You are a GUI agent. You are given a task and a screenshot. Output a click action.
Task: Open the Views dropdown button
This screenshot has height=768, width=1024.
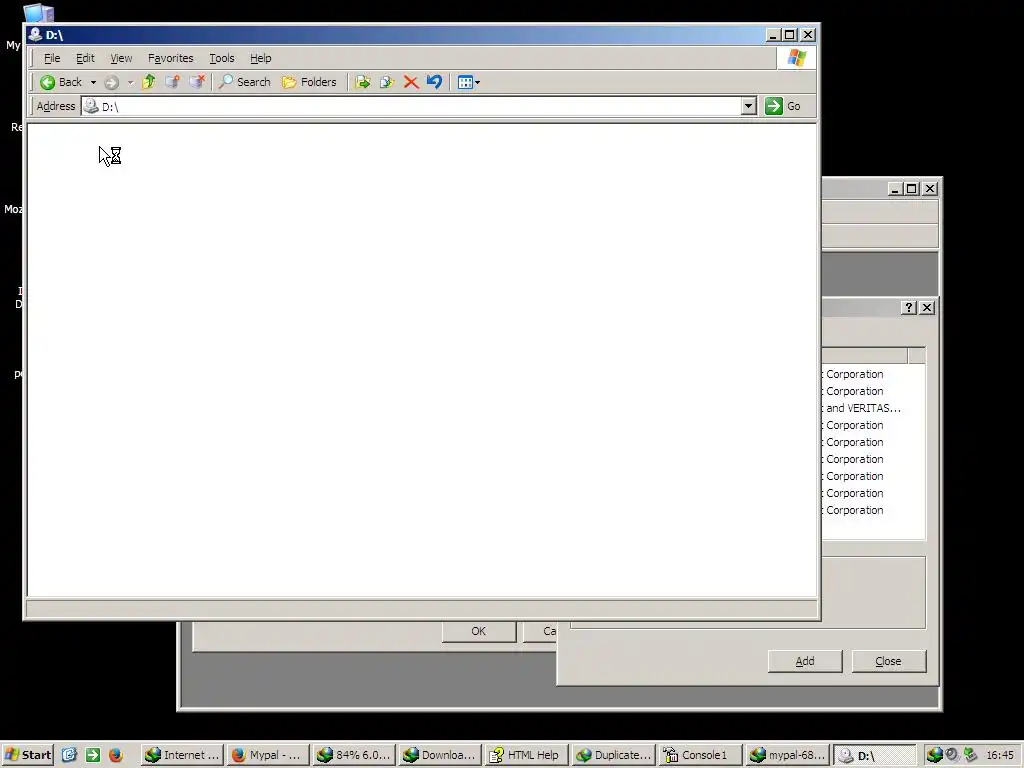tap(468, 82)
